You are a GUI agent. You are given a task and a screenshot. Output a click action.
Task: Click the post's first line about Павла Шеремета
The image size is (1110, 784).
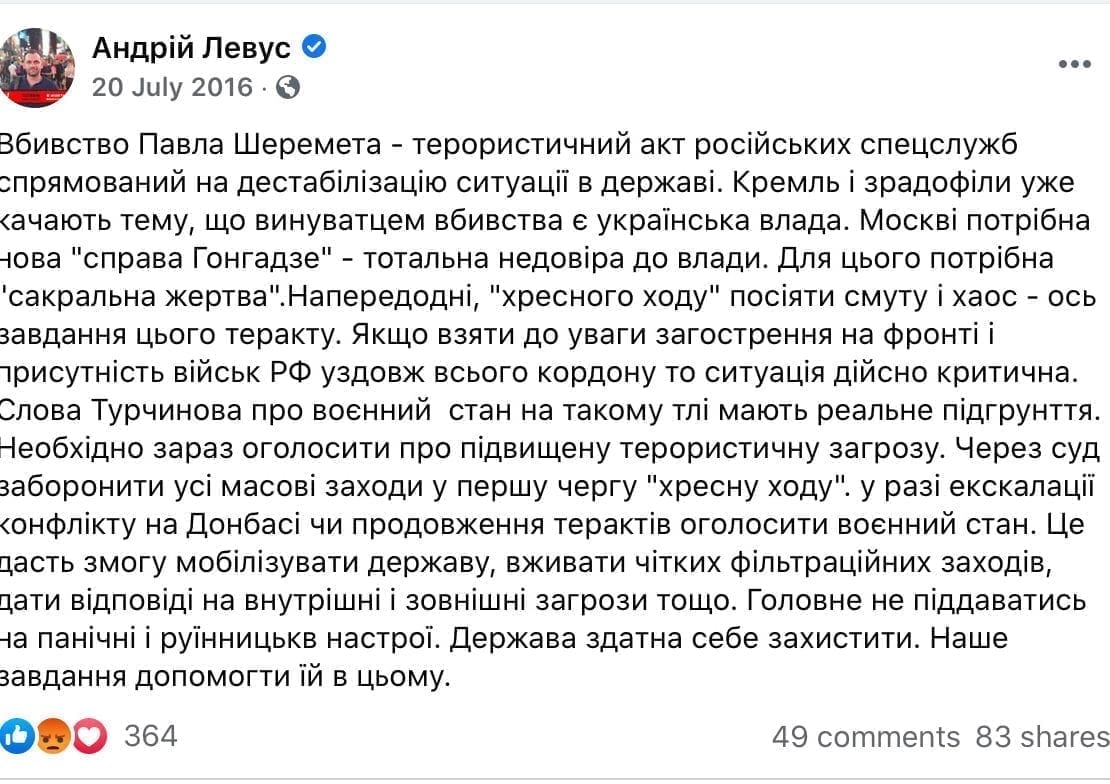point(508,144)
